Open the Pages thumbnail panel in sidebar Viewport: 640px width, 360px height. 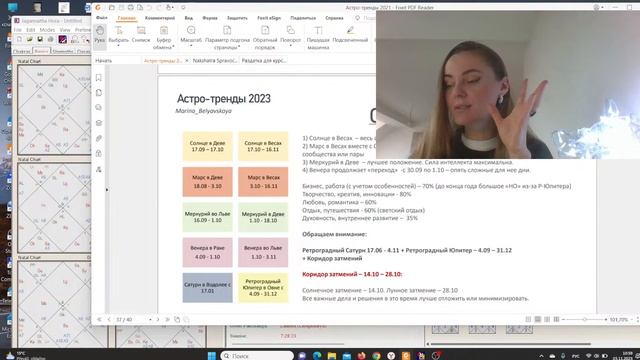pyautogui.click(x=99, y=93)
